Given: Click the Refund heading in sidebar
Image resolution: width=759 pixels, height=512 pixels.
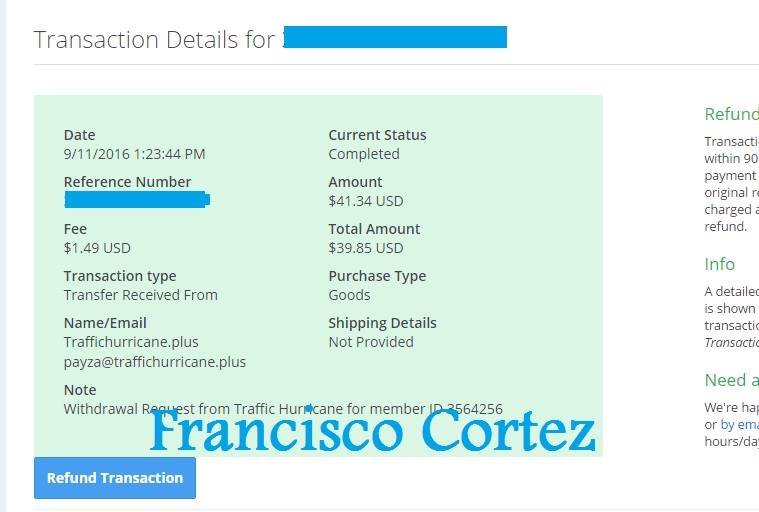Looking at the screenshot, I should pyautogui.click(x=731, y=114).
